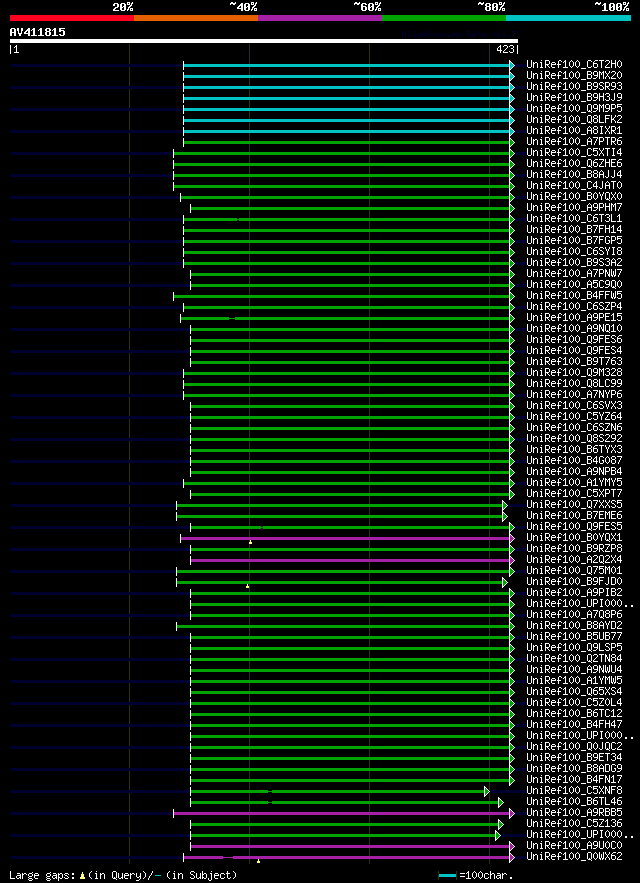This screenshot has width=640, height=883.
Task: Click the UniRef100_Q9FES4 hit name
Action: coord(574,351)
